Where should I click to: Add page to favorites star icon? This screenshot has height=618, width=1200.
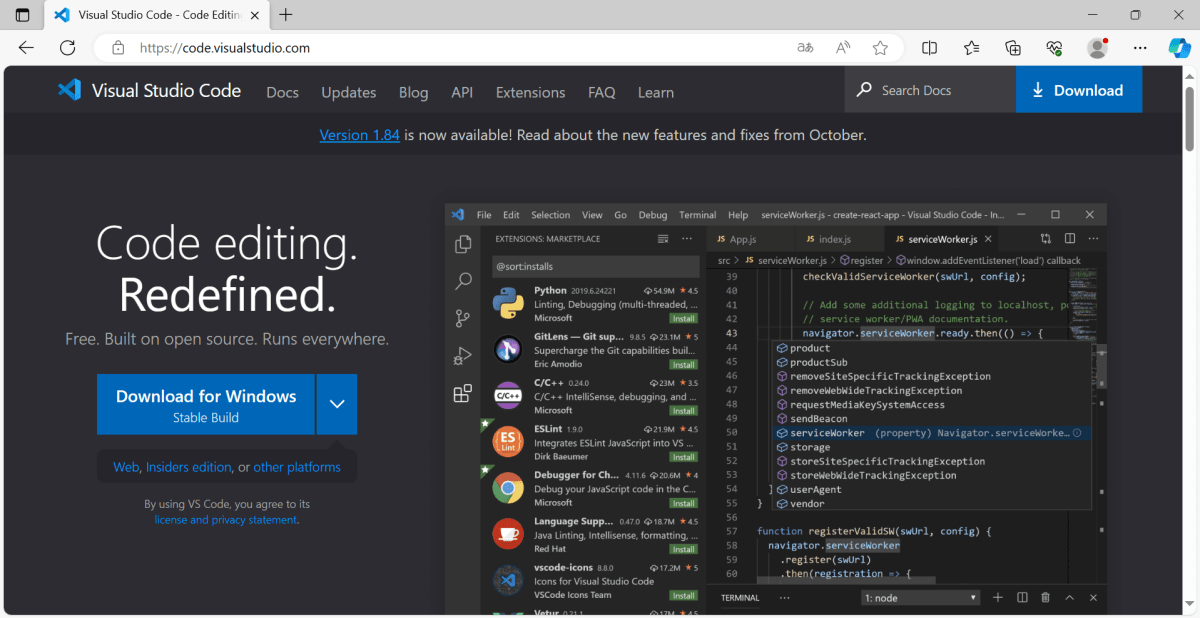click(x=880, y=48)
